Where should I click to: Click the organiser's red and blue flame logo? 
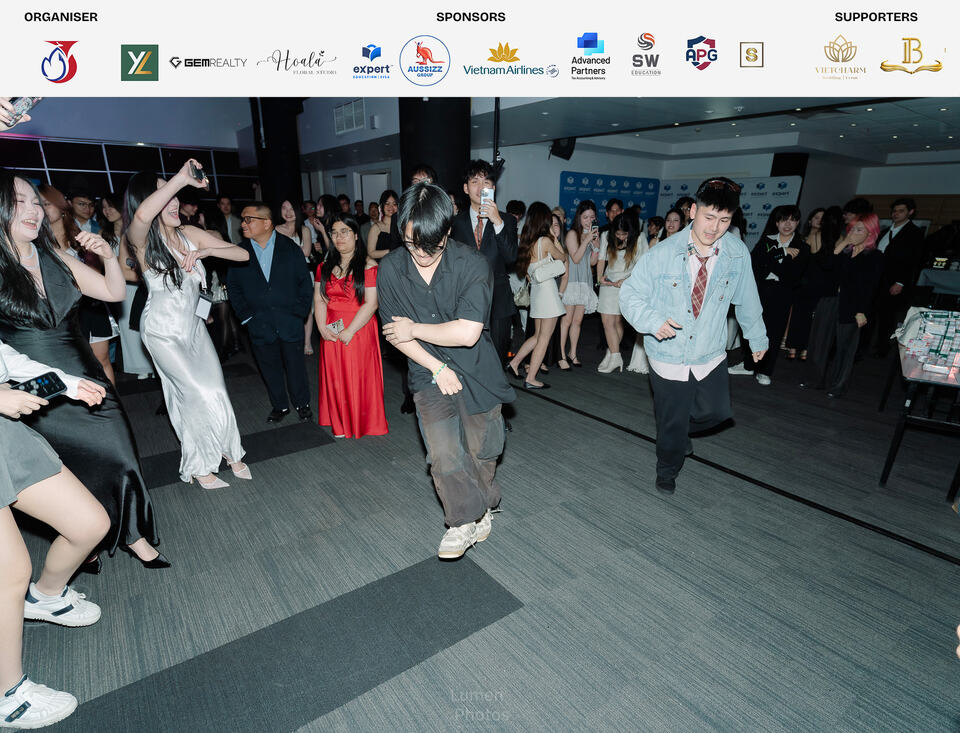pyautogui.click(x=59, y=61)
